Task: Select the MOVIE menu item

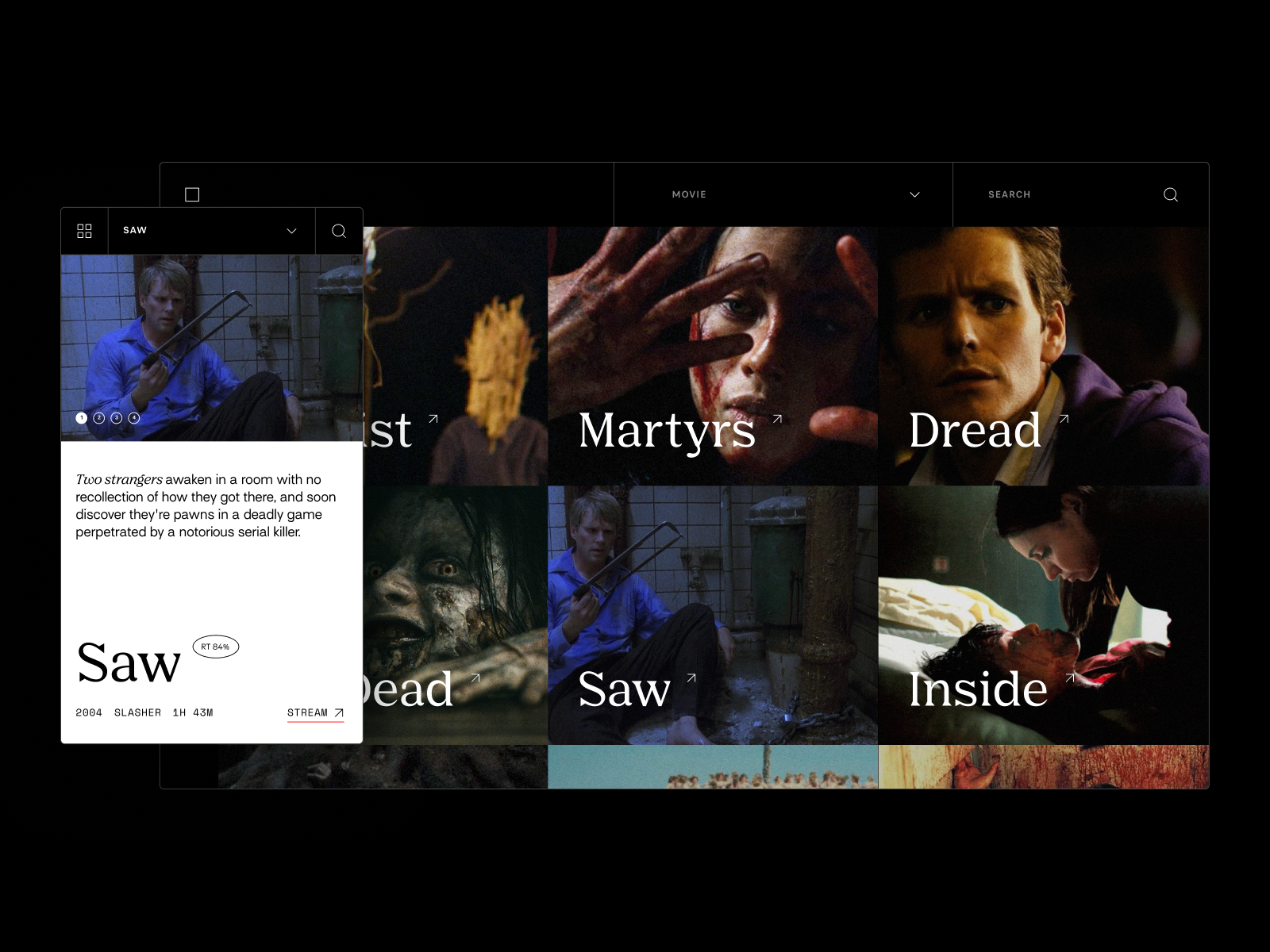Action: [x=688, y=194]
